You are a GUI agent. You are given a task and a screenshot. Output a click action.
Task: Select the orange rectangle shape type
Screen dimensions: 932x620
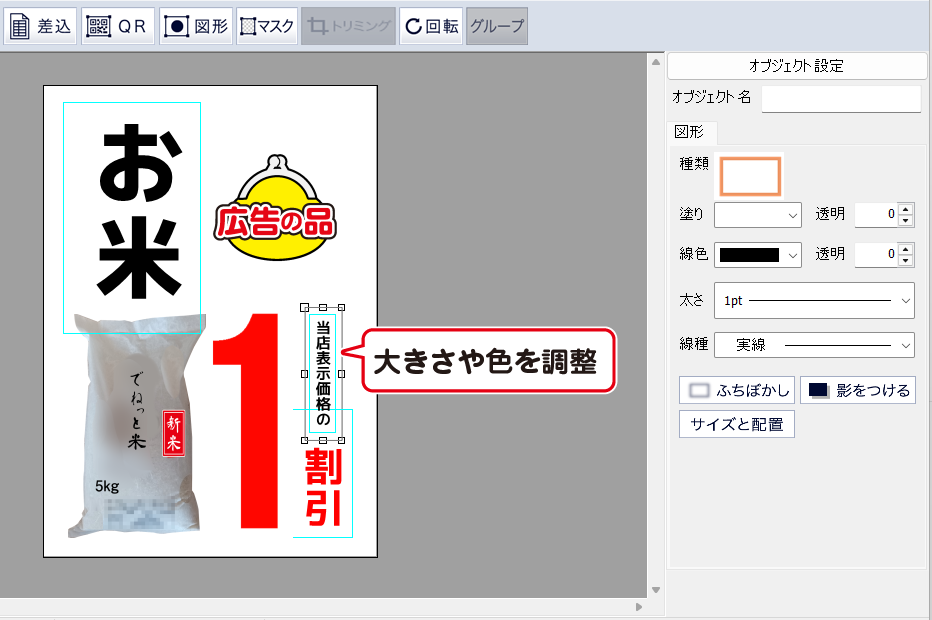click(750, 175)
